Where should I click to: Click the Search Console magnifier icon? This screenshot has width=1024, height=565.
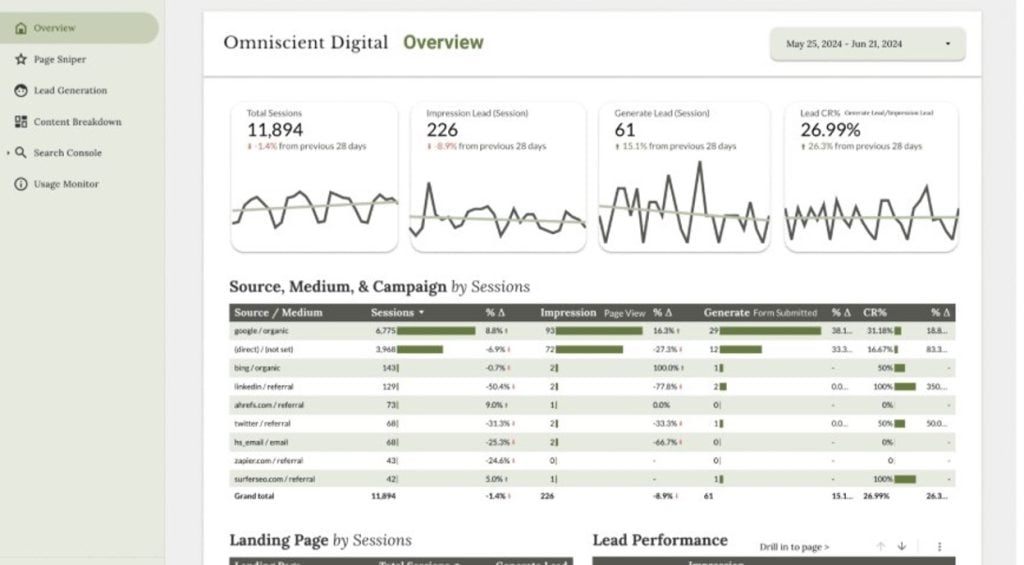[x=21, y=152]
